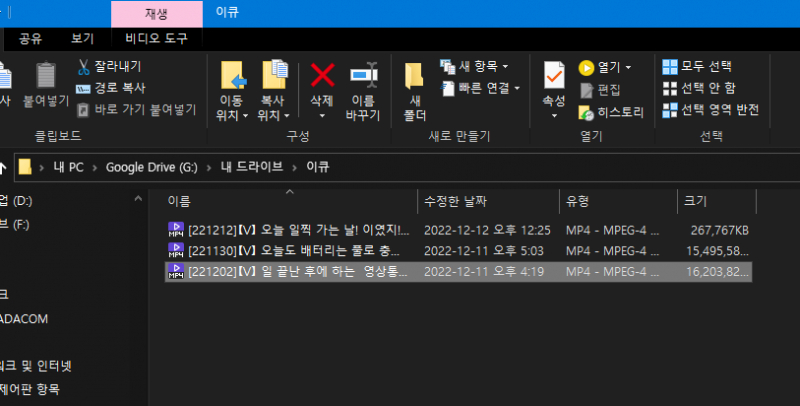The height and width of the screenshot is (406, 800).
Task: Click the 잘라내기 (Cut) scissors icon
Action: (85, 67)
